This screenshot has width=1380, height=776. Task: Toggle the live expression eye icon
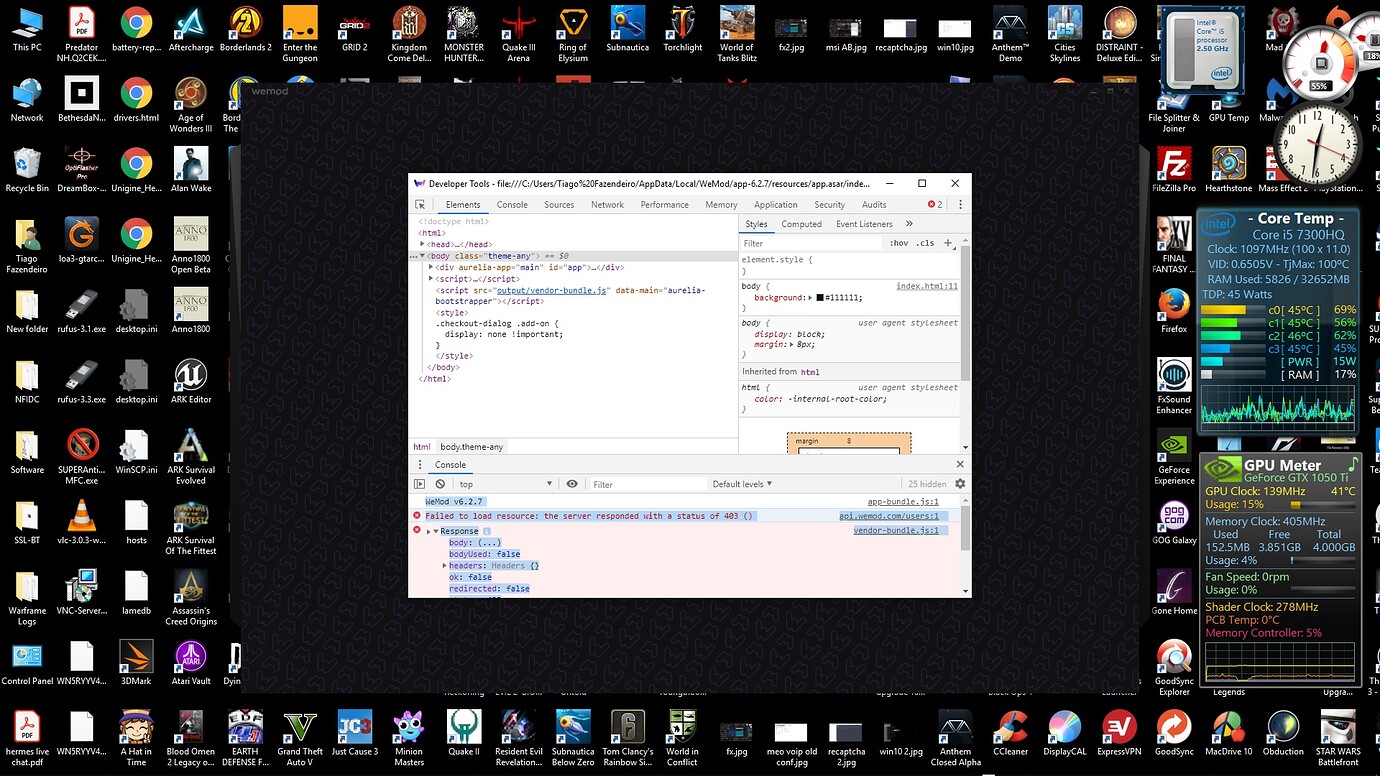(572, 484)
